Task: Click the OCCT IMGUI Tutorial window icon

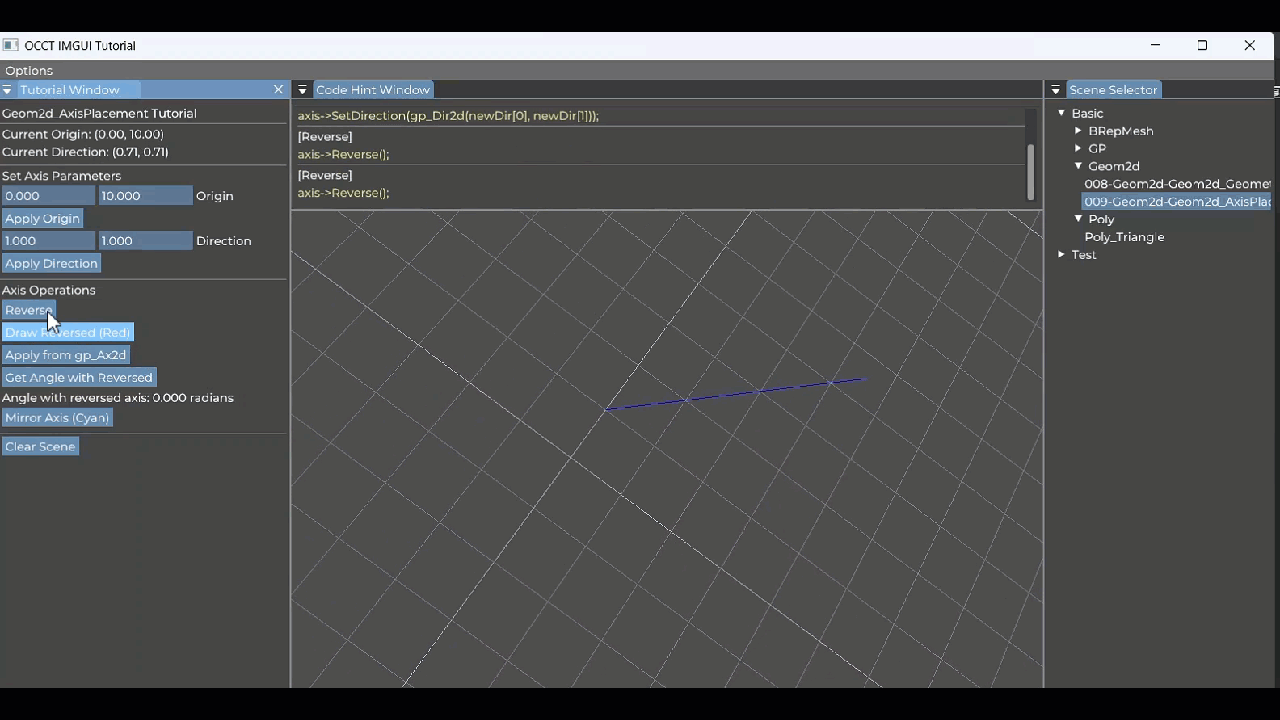Action: (11, 45)
